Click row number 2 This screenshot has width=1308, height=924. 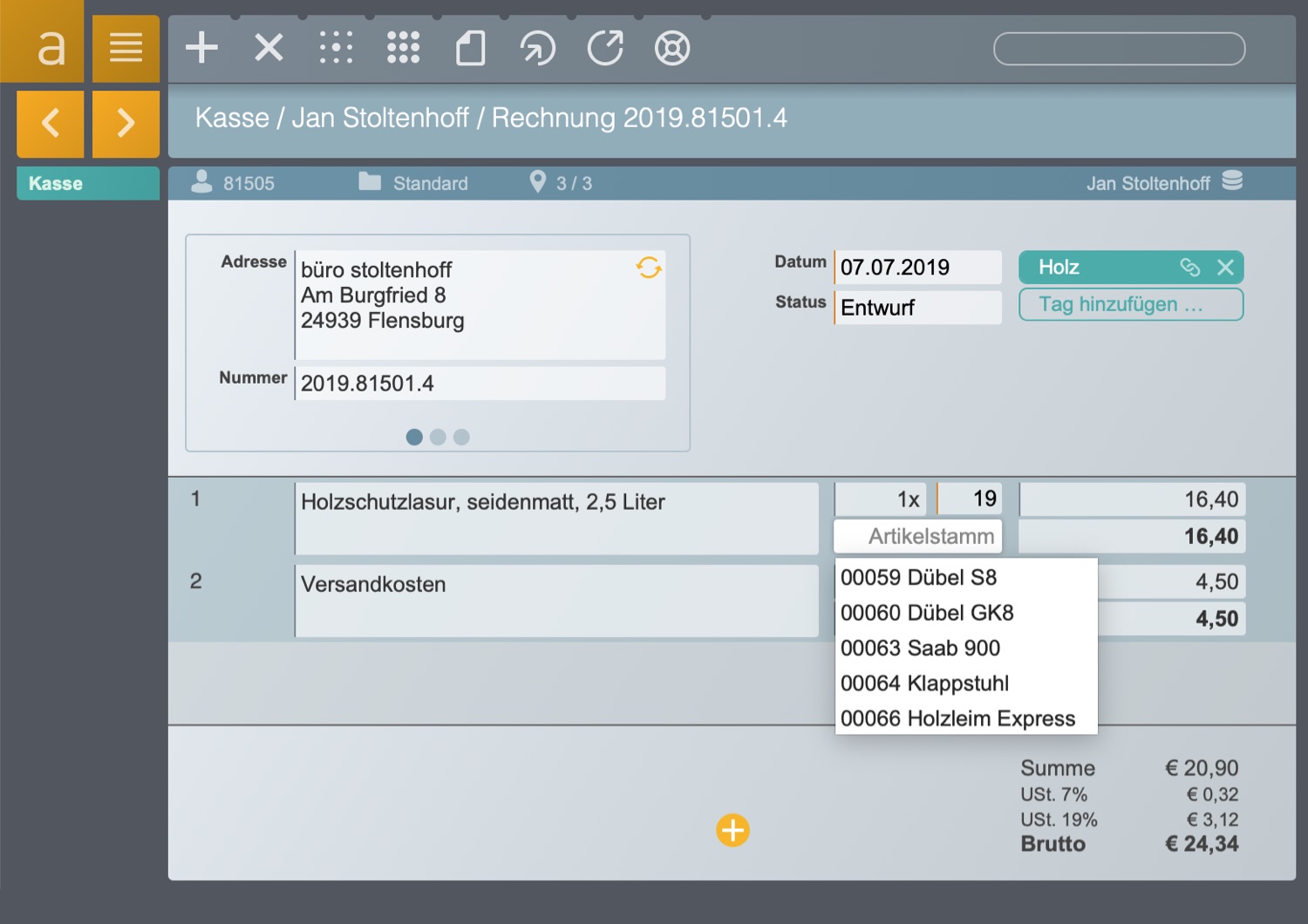196,581
